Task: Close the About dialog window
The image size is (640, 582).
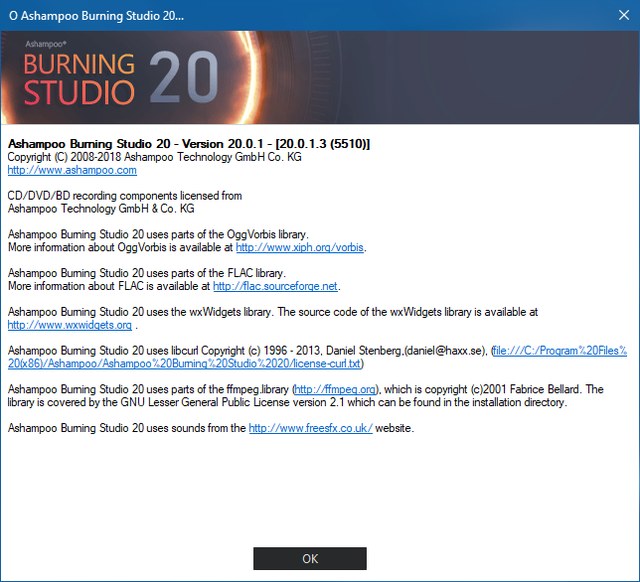Action: 616,17
